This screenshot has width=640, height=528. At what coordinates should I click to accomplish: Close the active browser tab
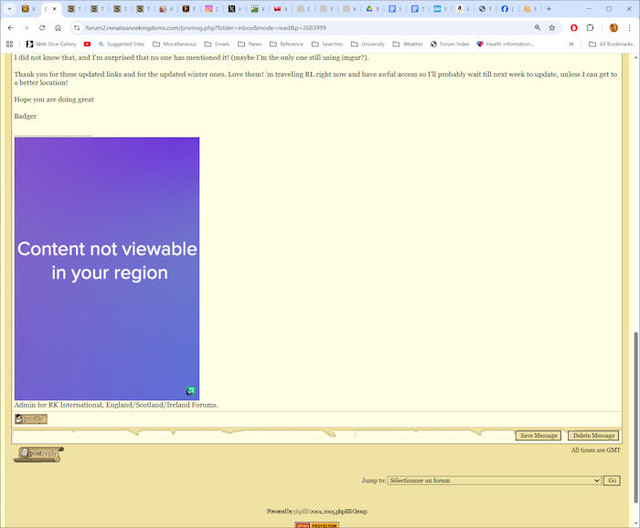tap(54, 9)
